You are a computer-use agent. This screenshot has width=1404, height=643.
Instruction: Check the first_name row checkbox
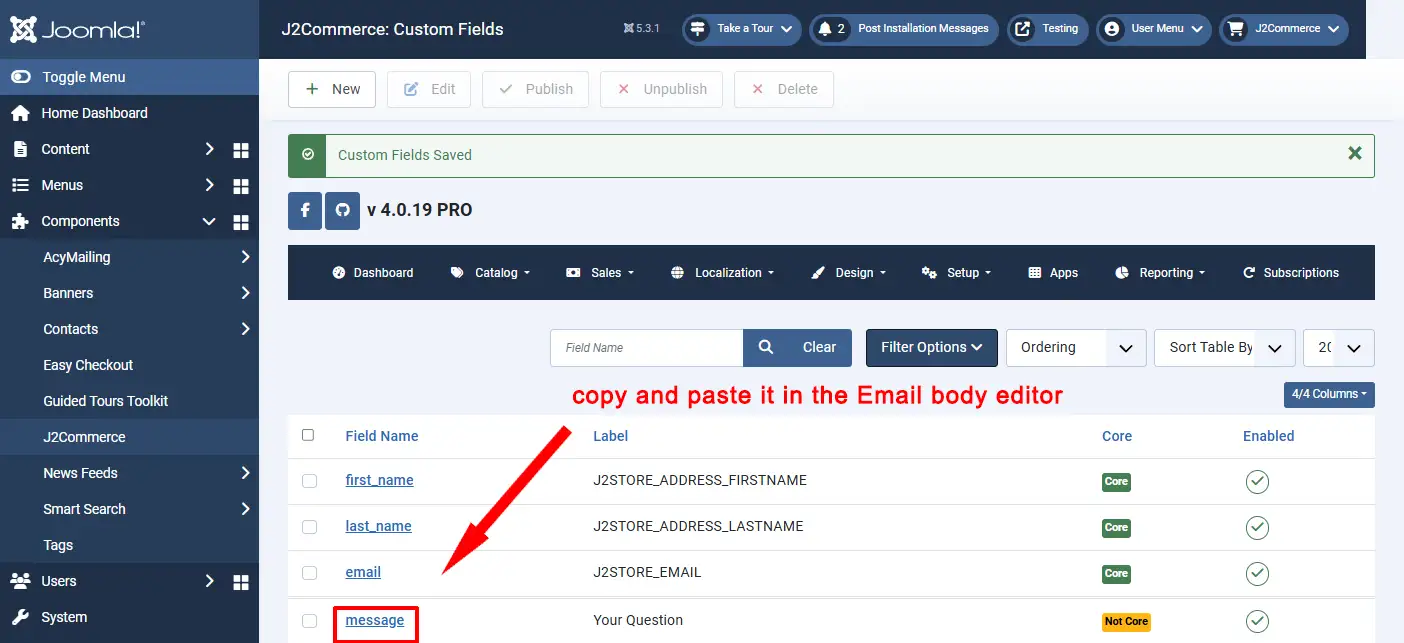[x=309, y=481]
